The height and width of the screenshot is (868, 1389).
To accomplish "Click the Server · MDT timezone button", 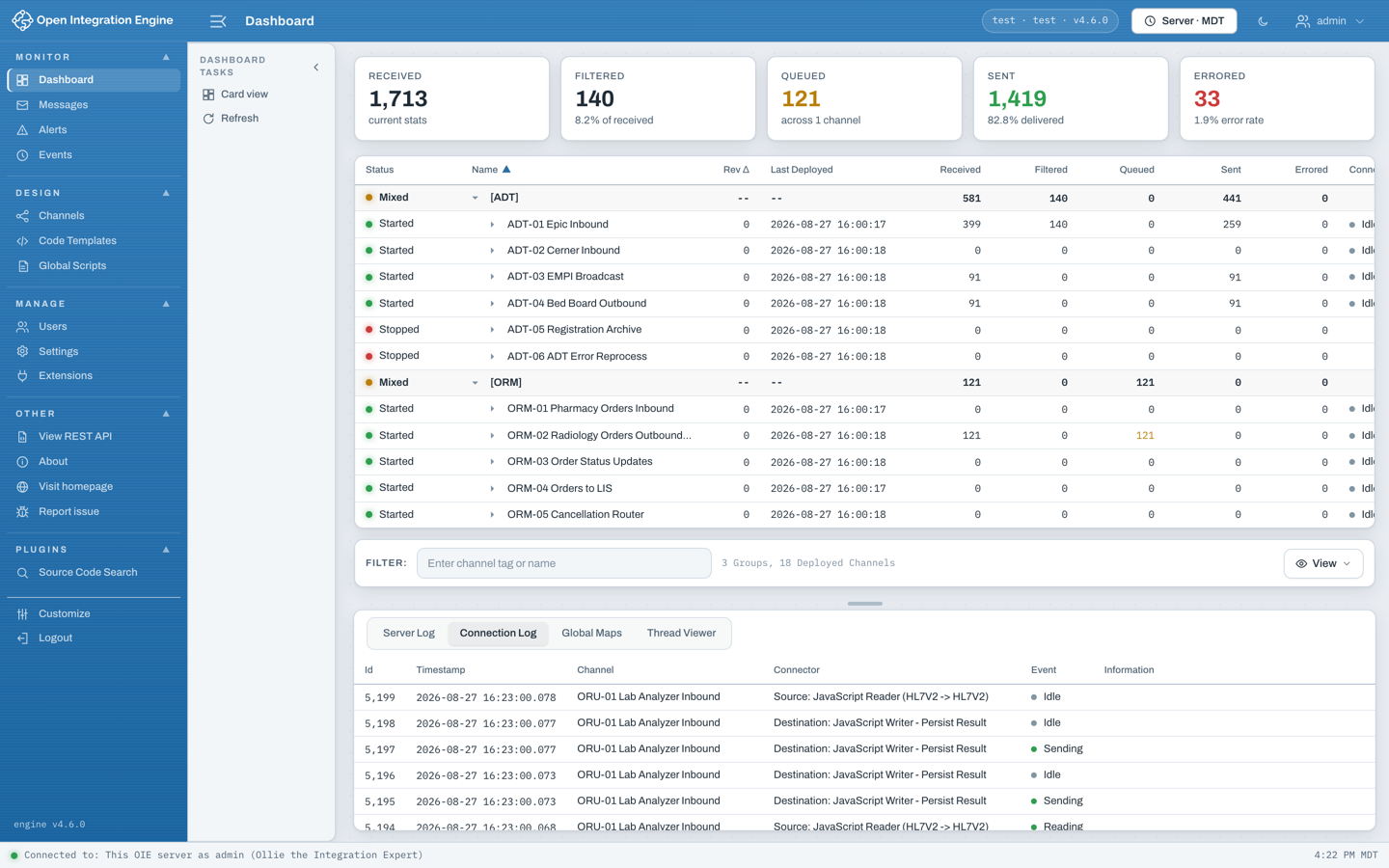I will tap(1184, 21).
